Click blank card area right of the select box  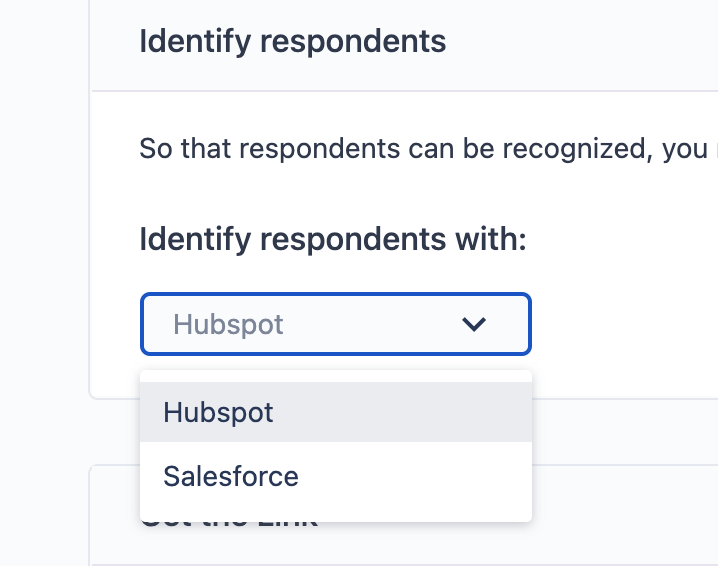click(620, 324)
